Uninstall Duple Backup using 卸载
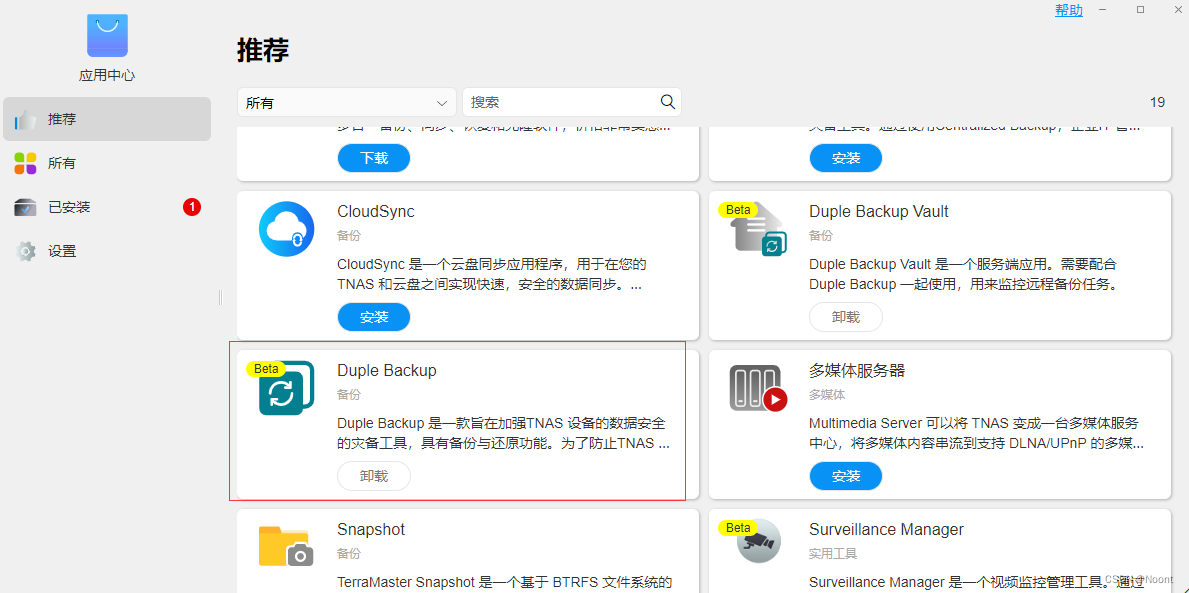Image resolution: width=1189 pixels, height=593 pixels. tap(373, 475)
